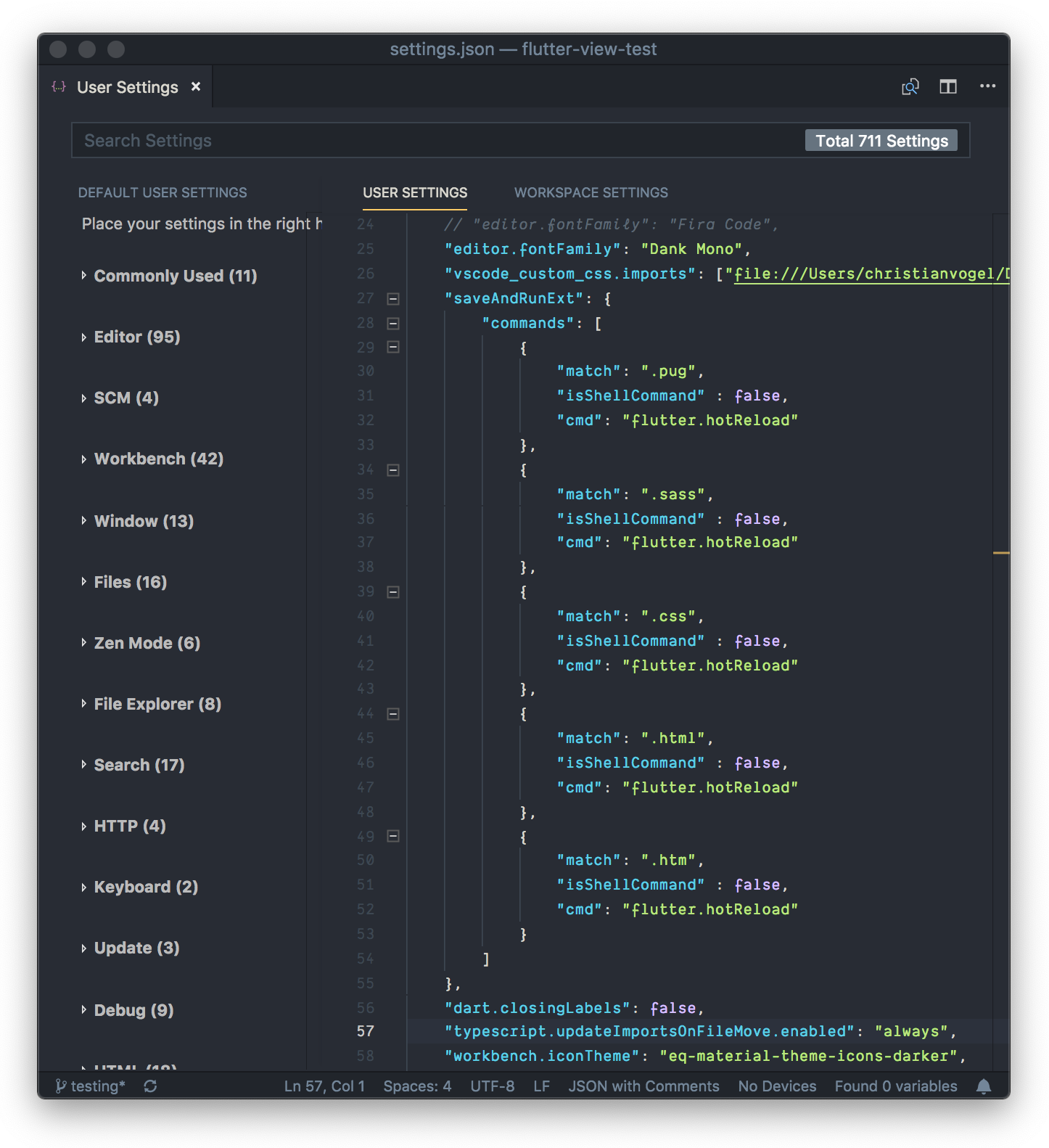Switch to the Workspace Settings tab
This screenshot has width=1049, height=1148.
coord(591,193)
